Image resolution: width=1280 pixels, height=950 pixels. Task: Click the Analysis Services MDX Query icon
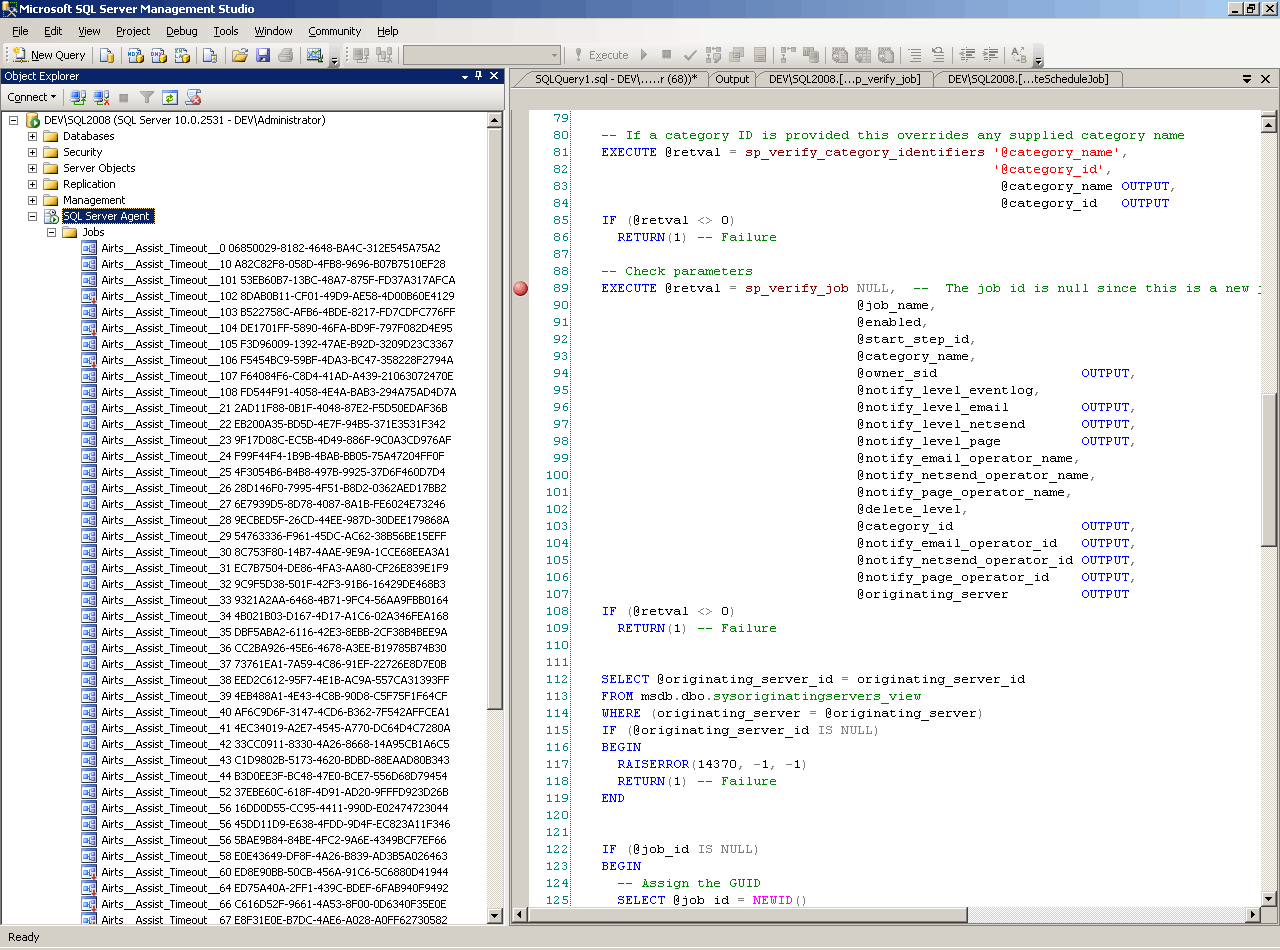click(x=135, y=56)
